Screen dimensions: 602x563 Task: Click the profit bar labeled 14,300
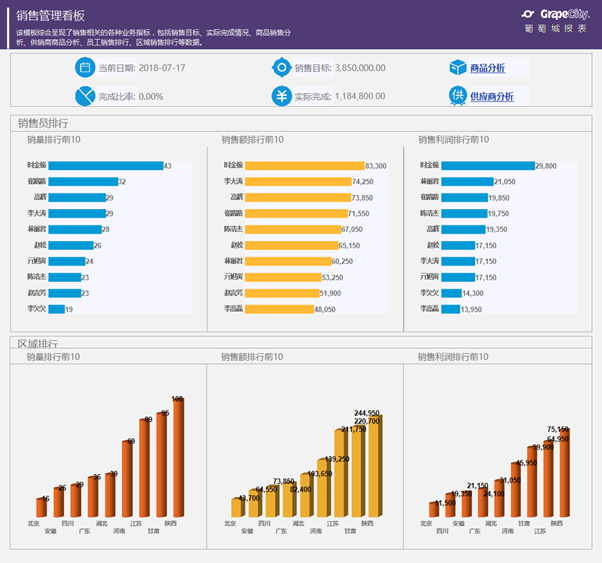(452, 293)
